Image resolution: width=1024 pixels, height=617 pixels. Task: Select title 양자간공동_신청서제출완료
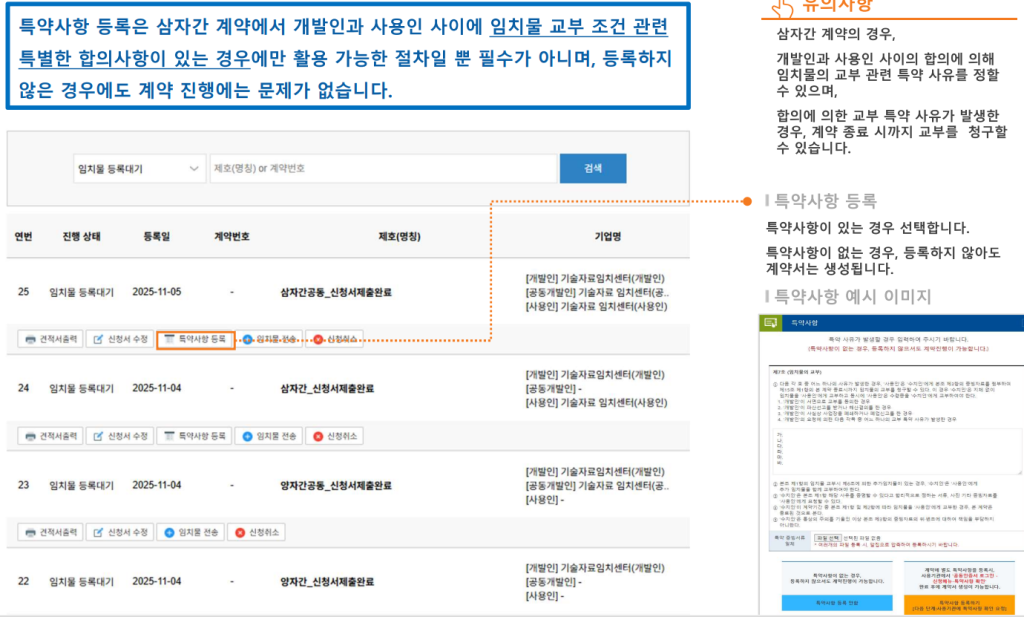point(336,486)
